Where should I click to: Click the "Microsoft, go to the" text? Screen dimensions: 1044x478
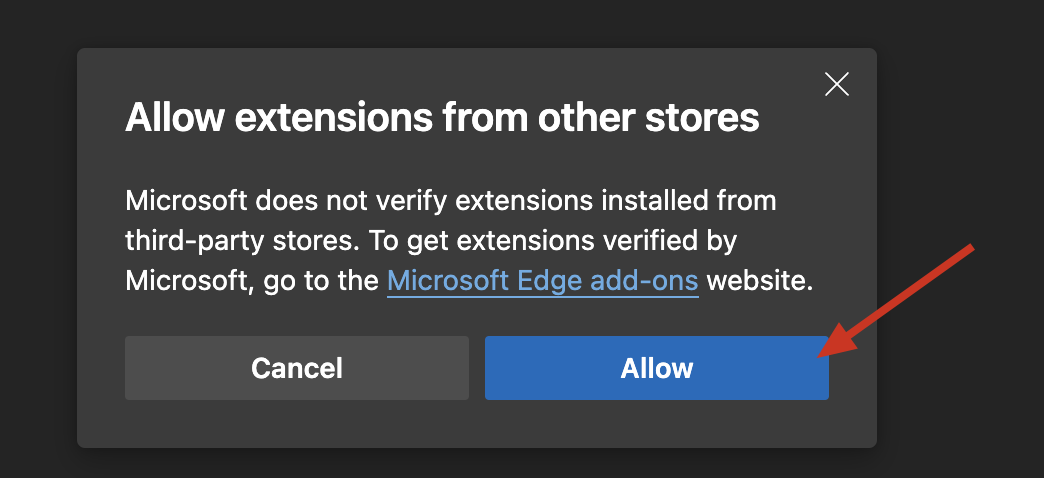251,280
